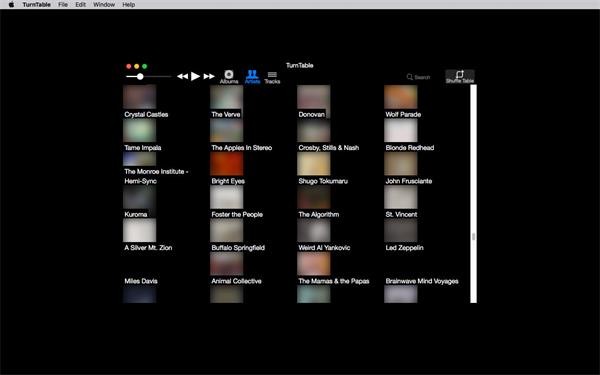The width and height of the screenshot is (600, 375).
Task: Close the TurnTable window
Action: click(129, 66)
